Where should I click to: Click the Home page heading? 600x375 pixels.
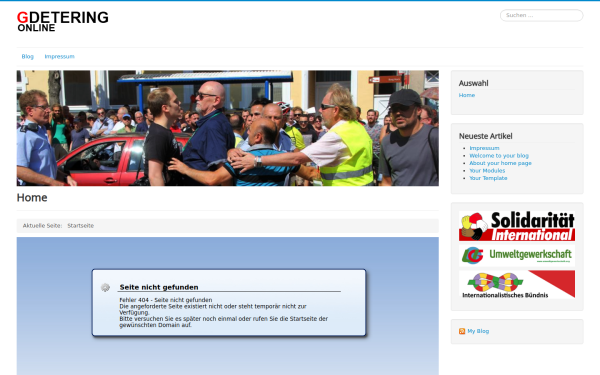pos(32,198)
